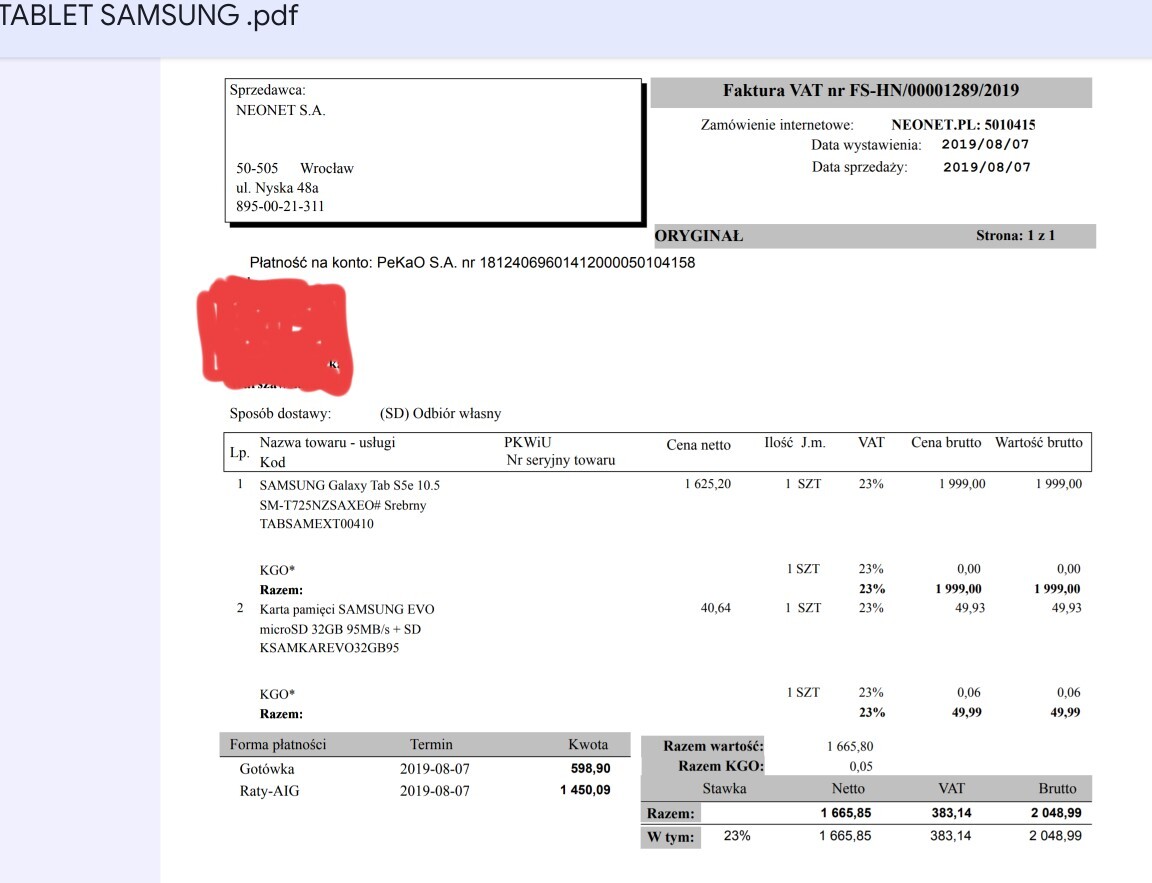Image resolution: width=1152 pixels, height=883 pixels.
Task: Click the 'Stawka' summary header
Action: tap(724, 788)
